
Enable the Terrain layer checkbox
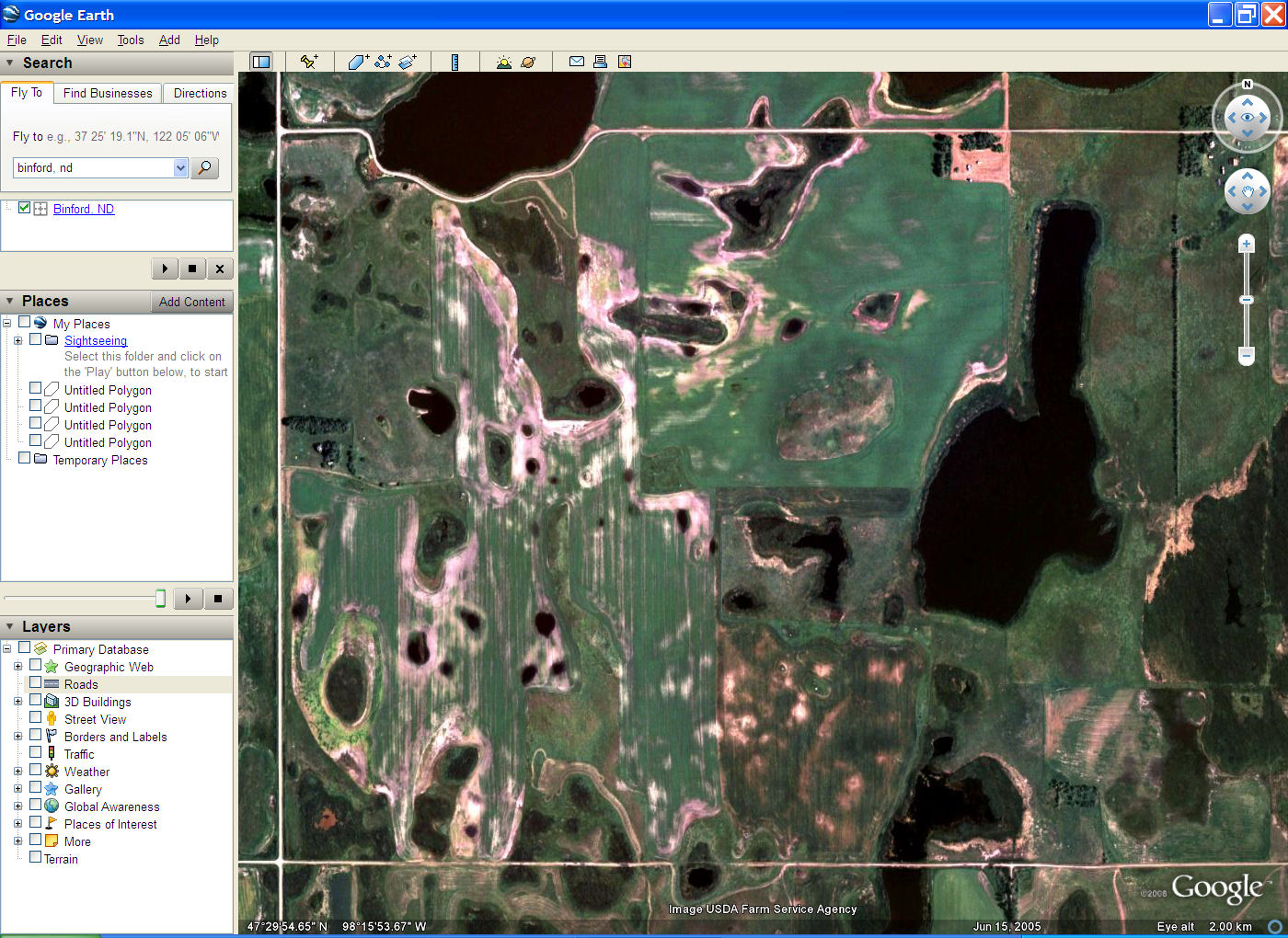point(35,857)
